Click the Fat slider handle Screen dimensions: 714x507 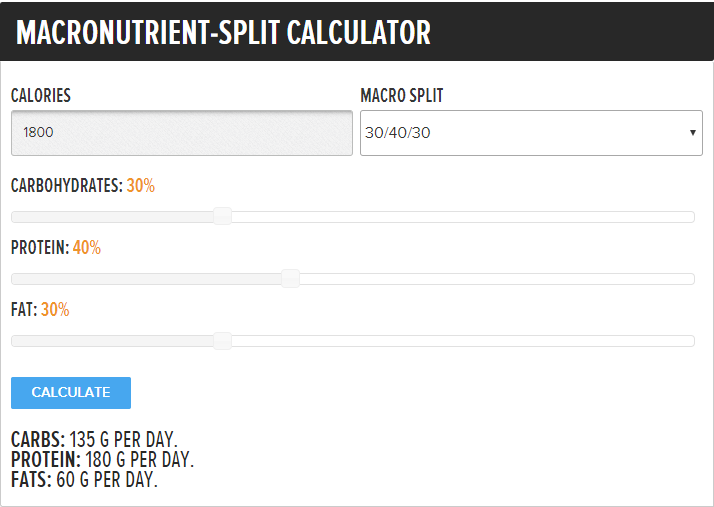223,340
